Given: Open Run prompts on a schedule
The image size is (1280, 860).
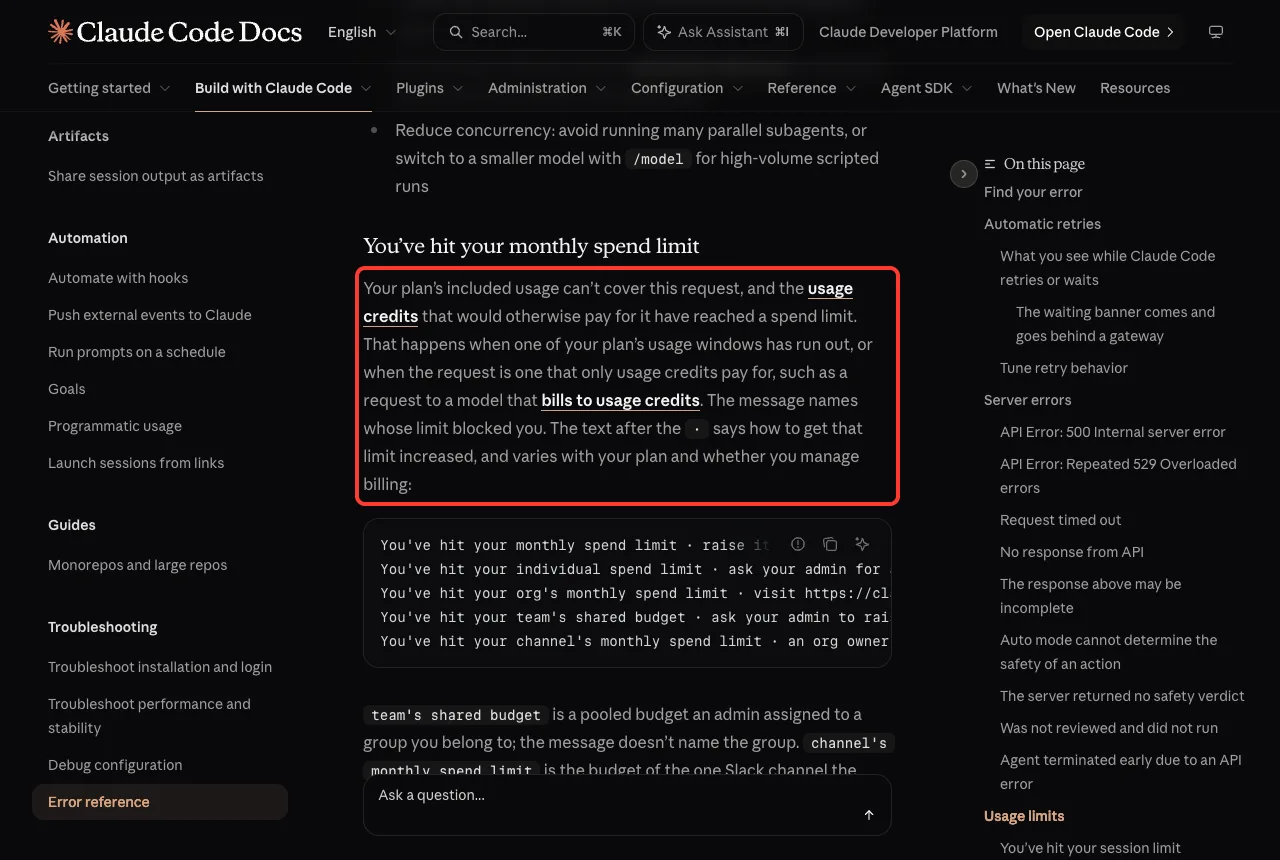Looking at the screenshot, I should pos(137,352).
